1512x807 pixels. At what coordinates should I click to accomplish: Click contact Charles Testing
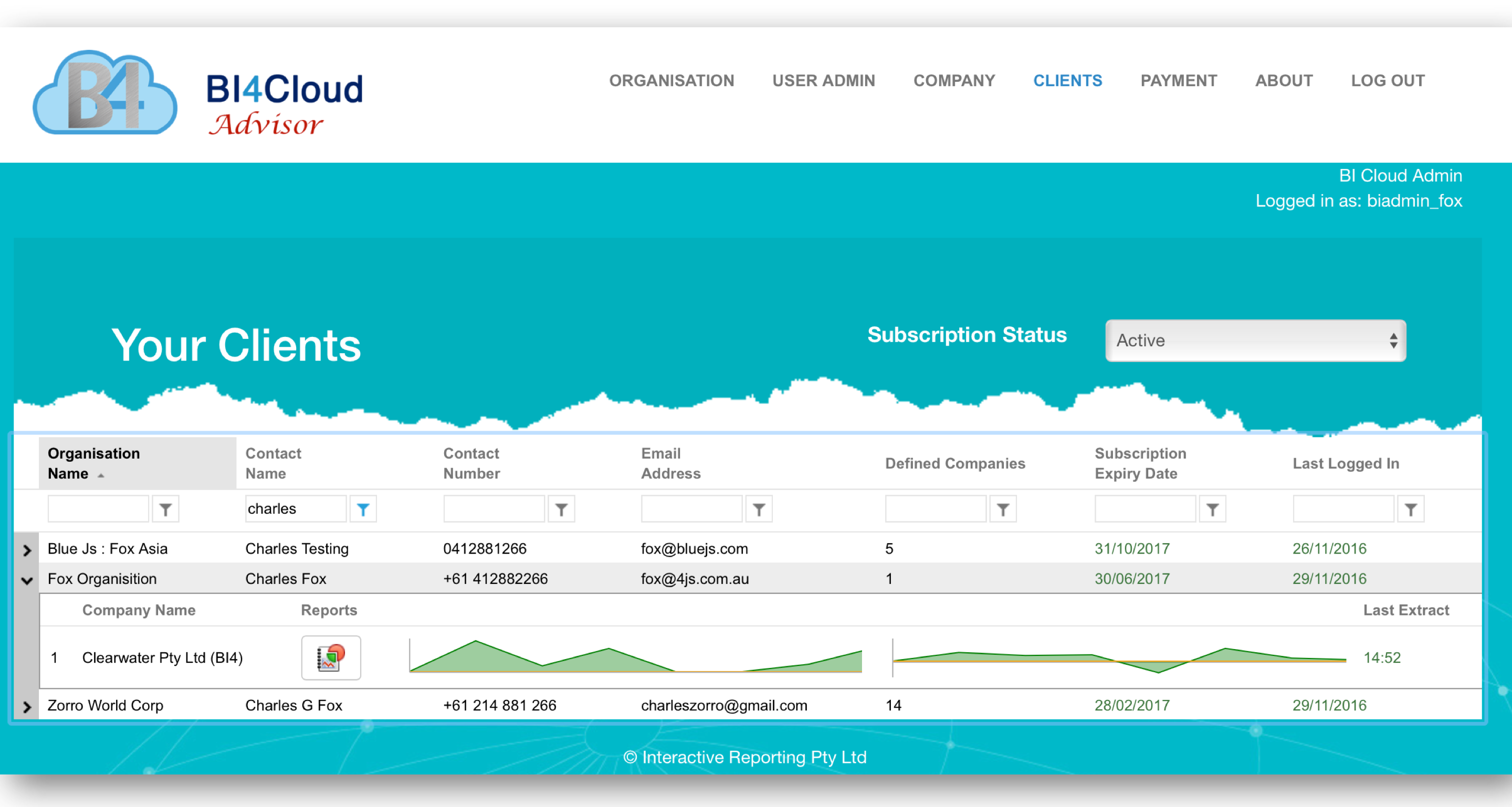coord(297,549)
